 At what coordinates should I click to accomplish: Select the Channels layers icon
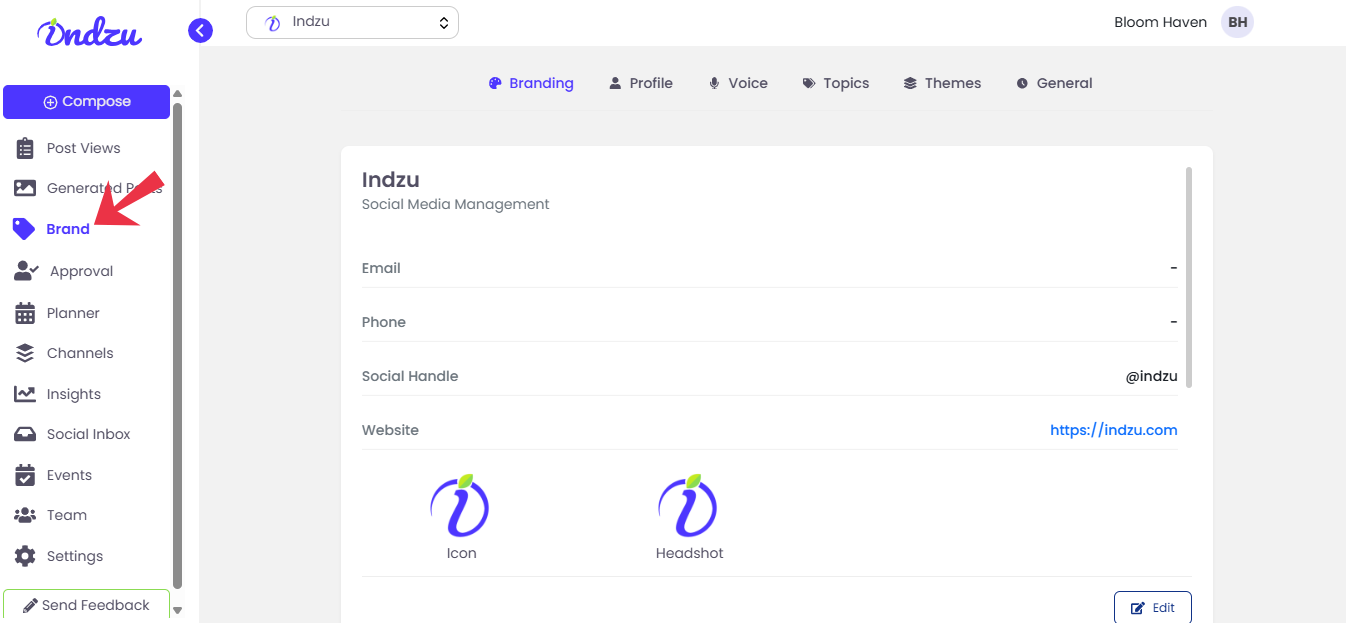25,353
